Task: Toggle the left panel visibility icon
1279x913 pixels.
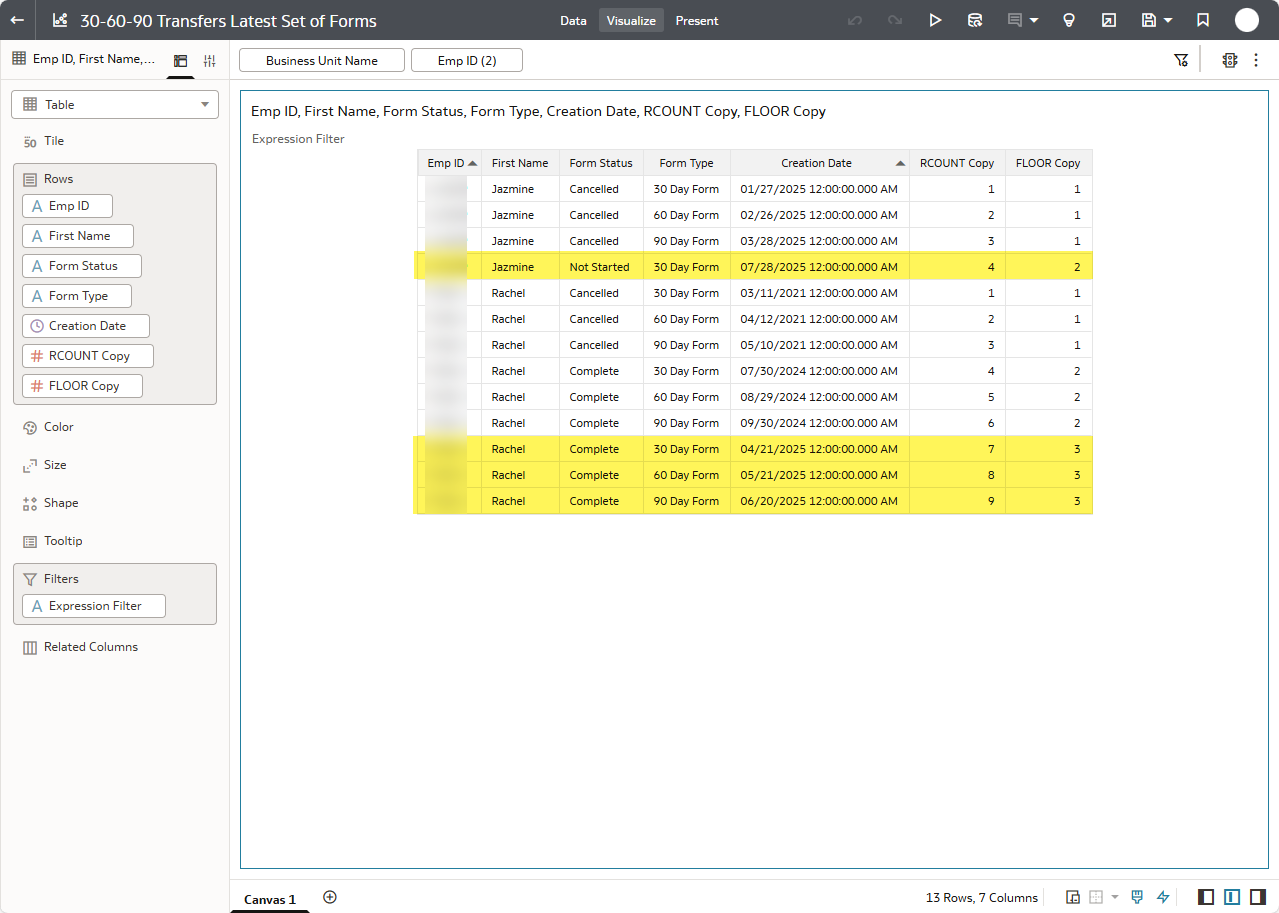Action: (1206, 897)
